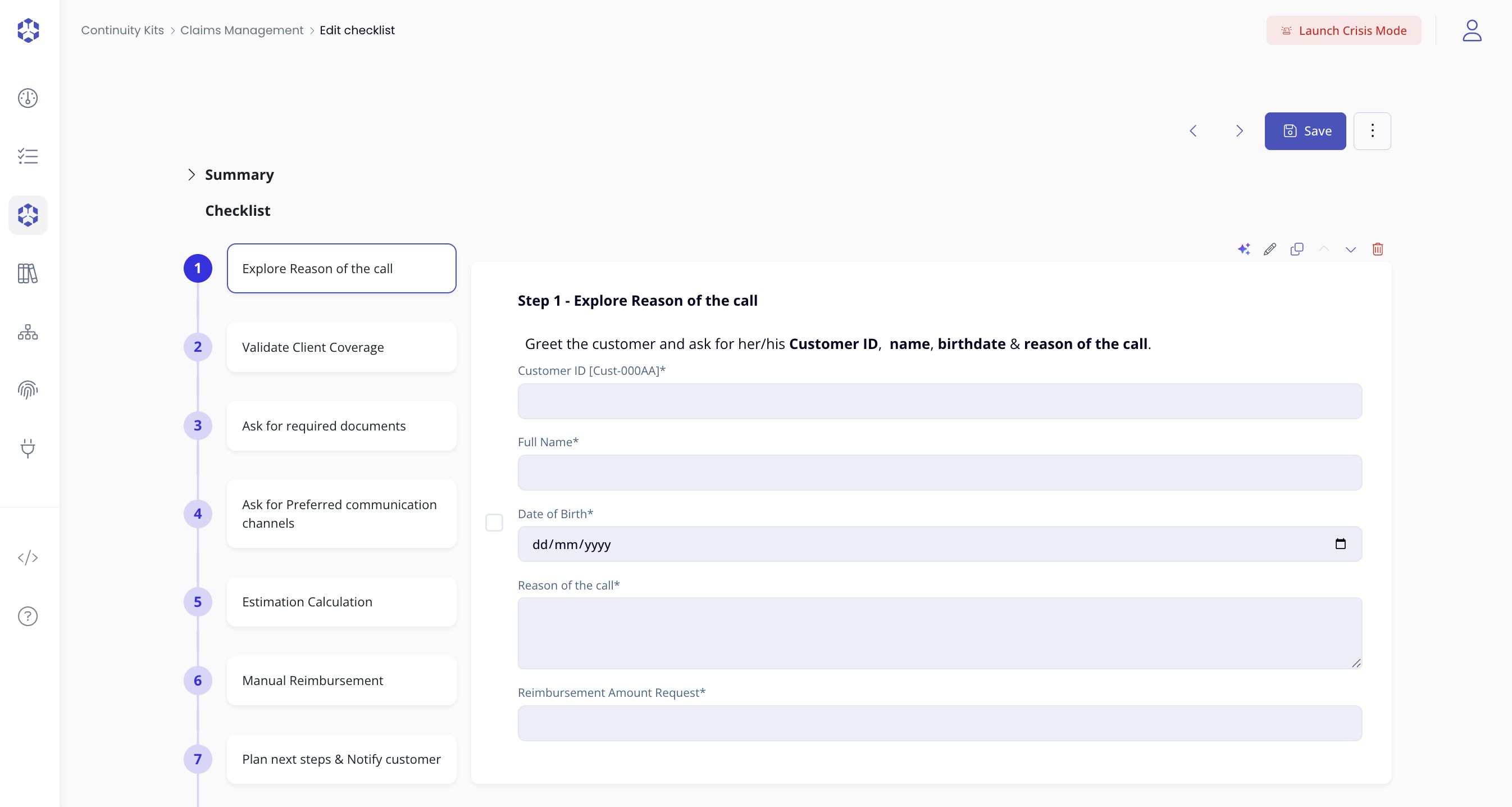Click the pencil edit step icon

(1269, 249)
